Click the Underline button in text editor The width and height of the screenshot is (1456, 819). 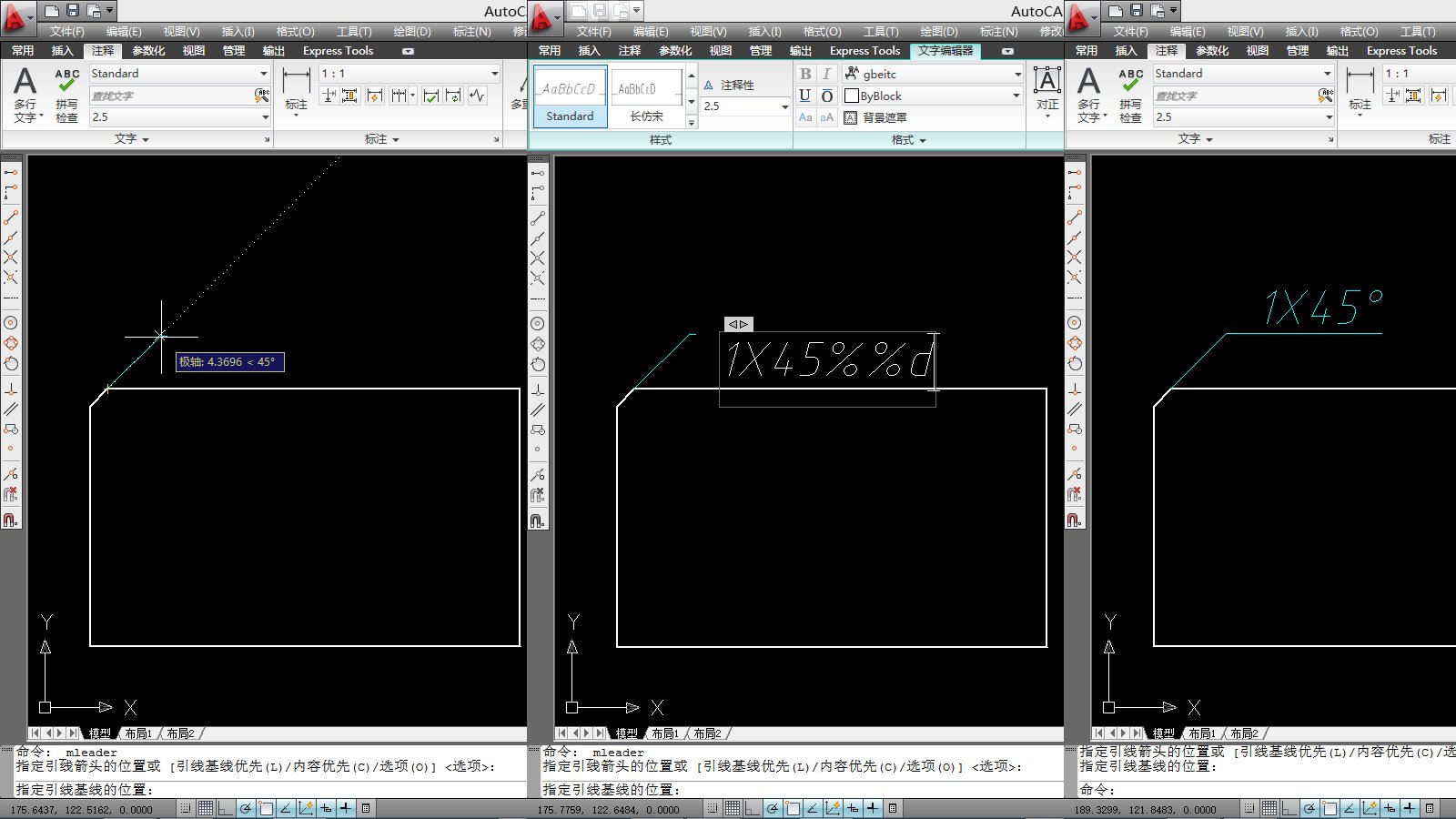tap(804, 96)
